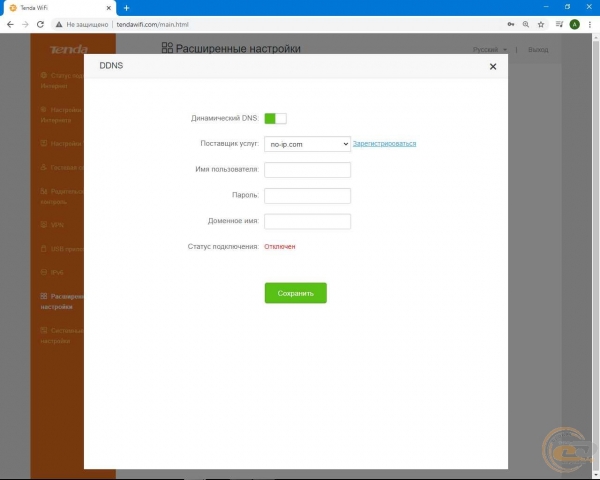Click the page scrollbar down arrow
The height and width of the screenshot is (480, 600).
596,474
